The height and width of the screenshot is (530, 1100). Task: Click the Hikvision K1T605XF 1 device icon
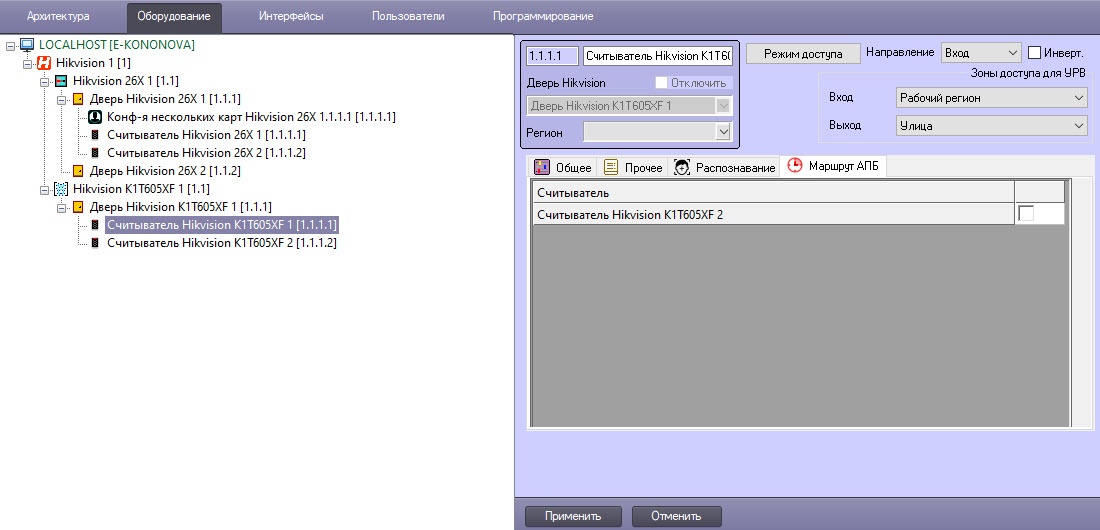pyautogui.click(x=61, y=189)
